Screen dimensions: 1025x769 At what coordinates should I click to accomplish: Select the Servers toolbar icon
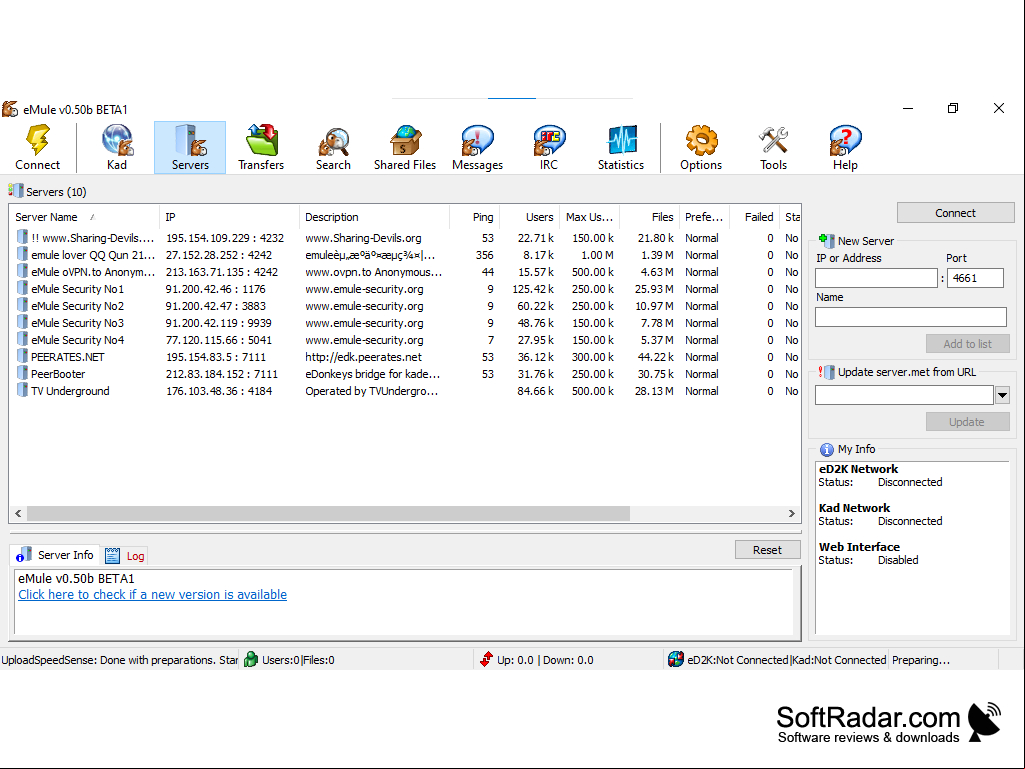190,147
